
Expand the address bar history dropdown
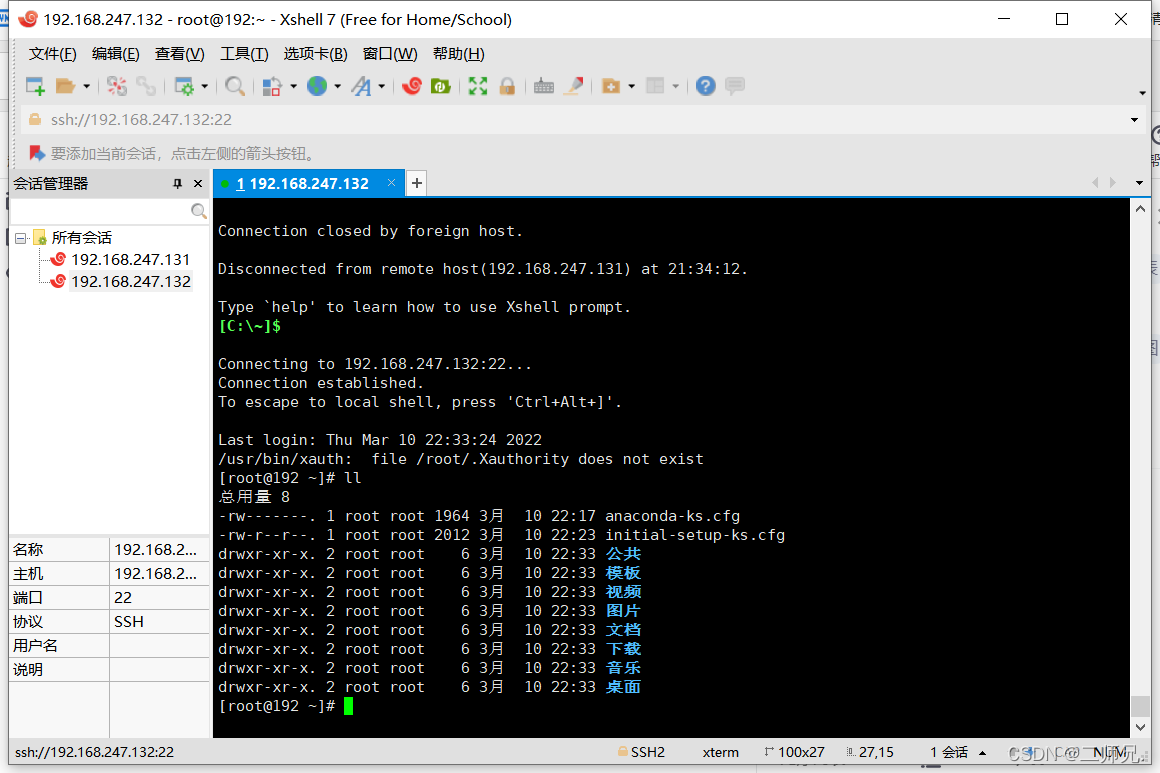coord(1134,120)
